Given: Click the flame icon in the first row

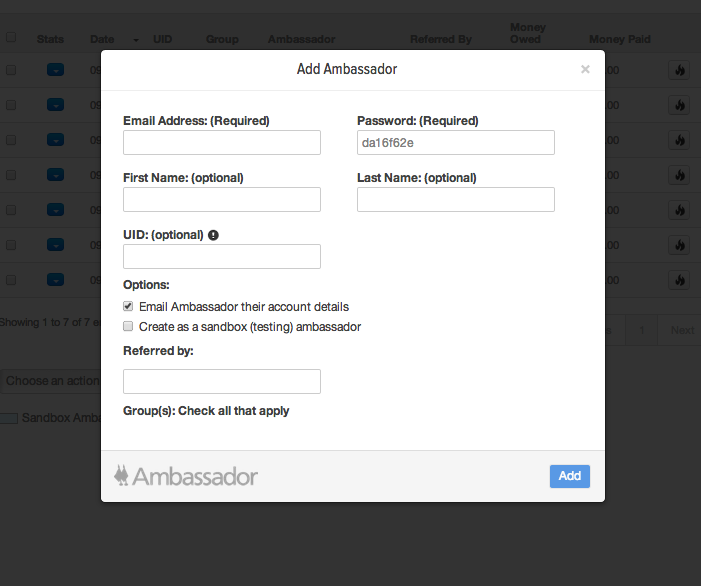Looking at the screenshot, I should point(679,70).
